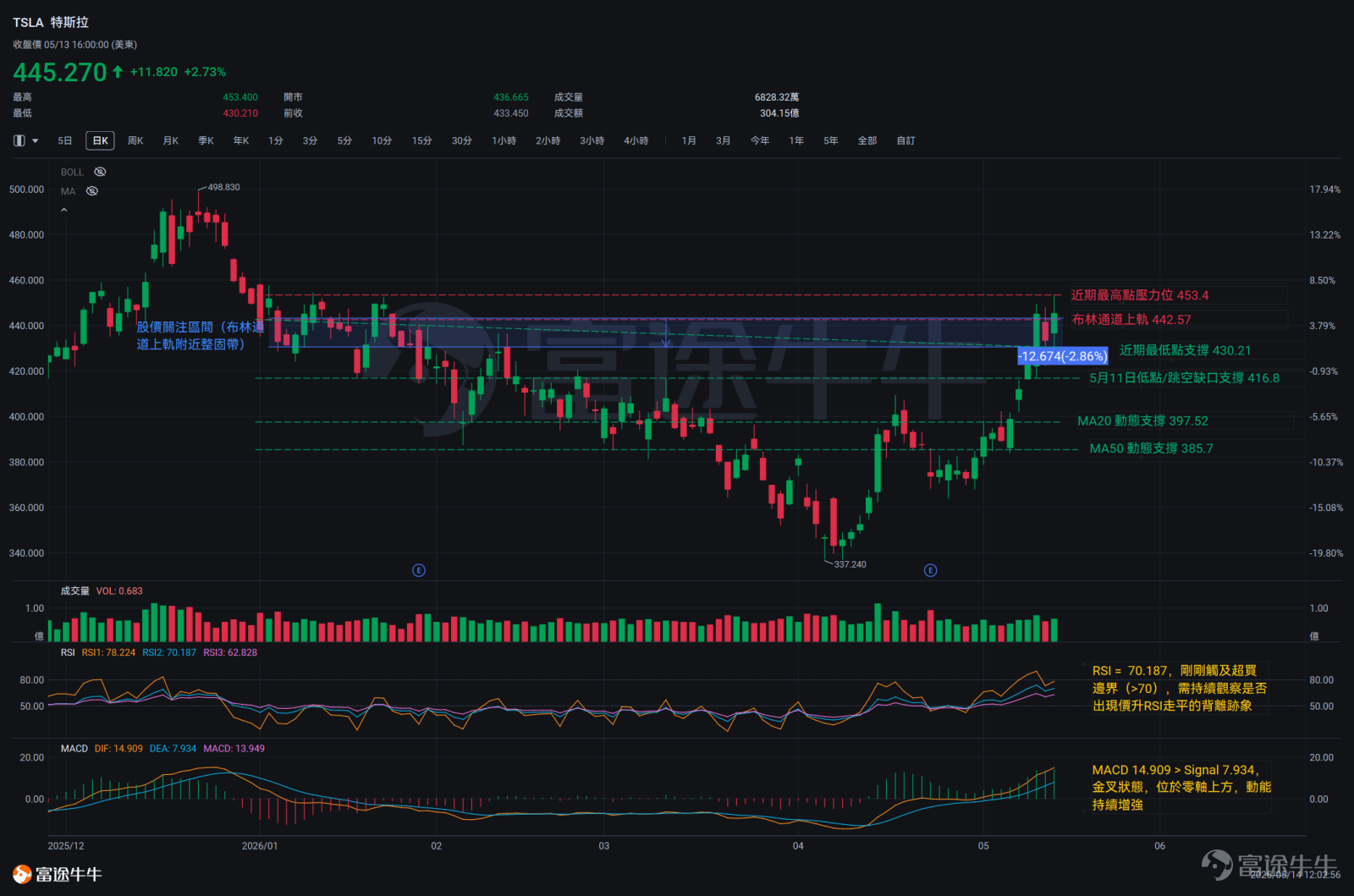Click the 最低 430.210 value
The height and width of the screenshot is (896, 1354).
[x=240, y=113]
